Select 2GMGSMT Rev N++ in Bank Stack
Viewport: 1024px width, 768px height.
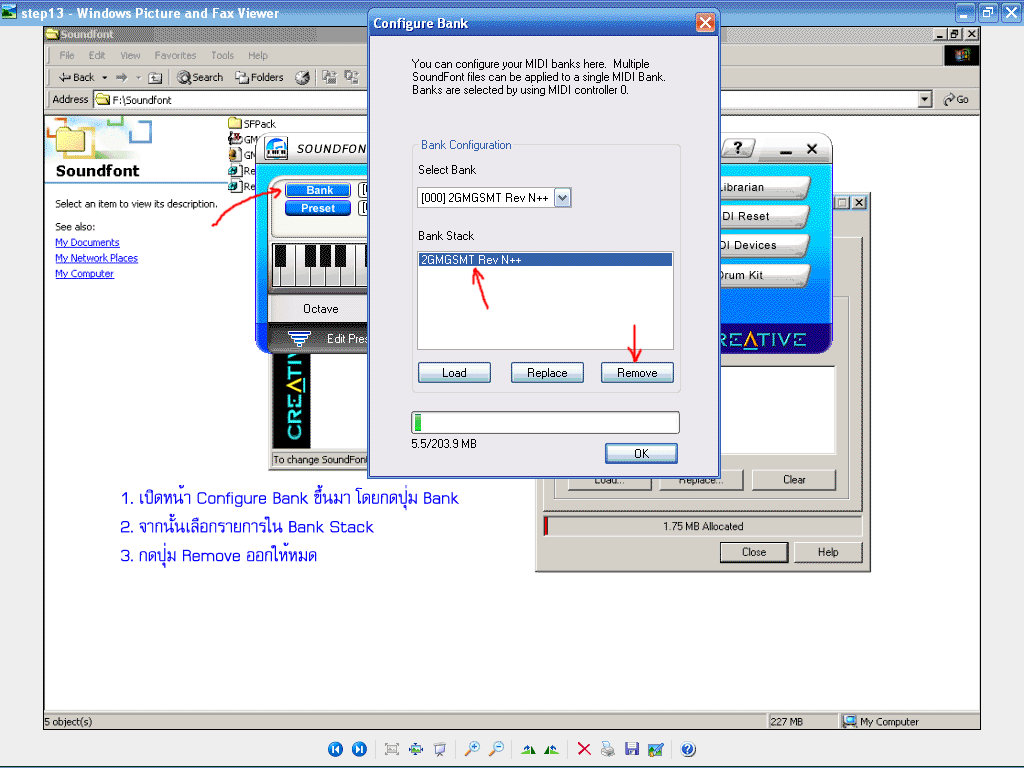click(x=545, y=260)
